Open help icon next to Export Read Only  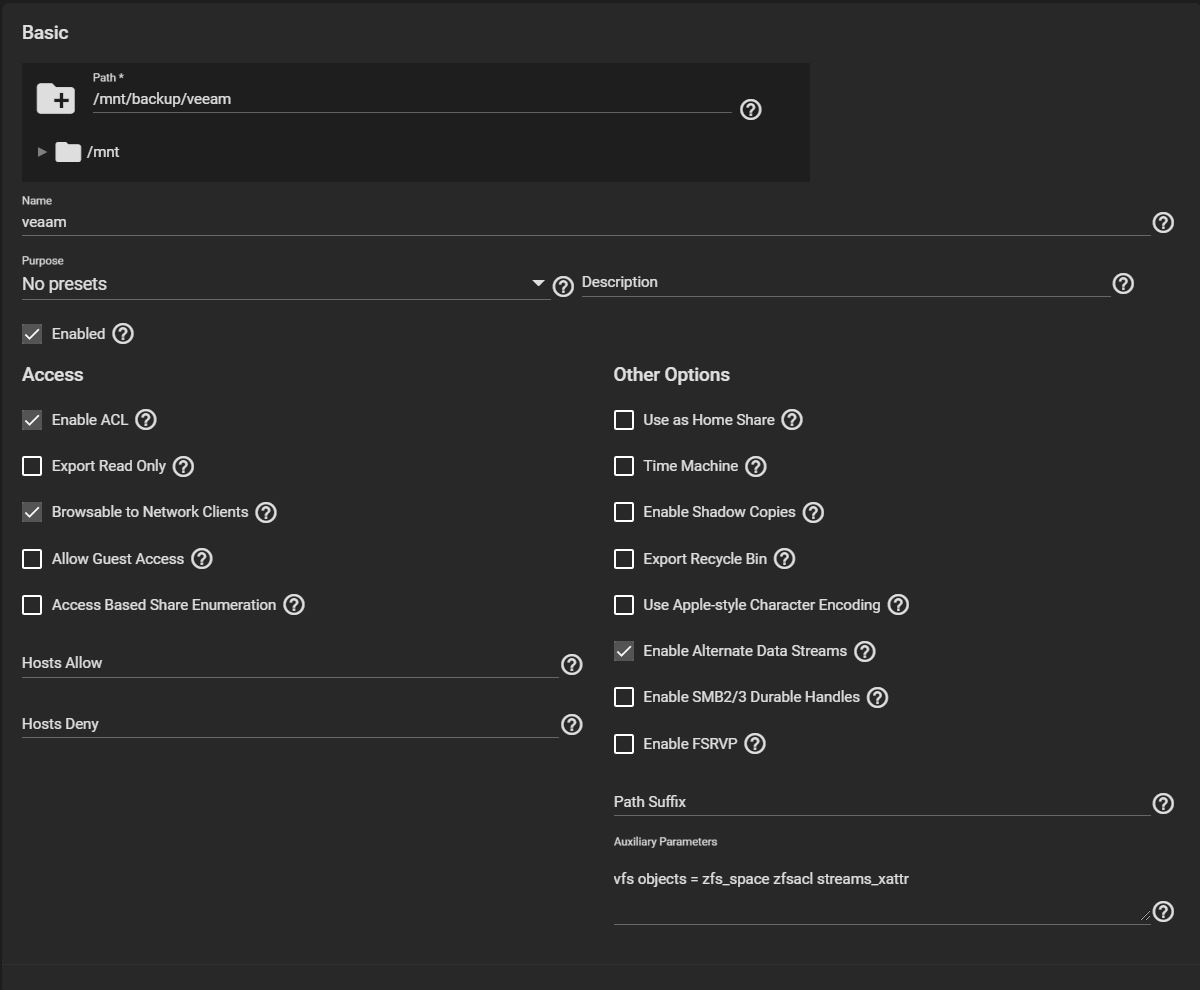pos(183,466)
